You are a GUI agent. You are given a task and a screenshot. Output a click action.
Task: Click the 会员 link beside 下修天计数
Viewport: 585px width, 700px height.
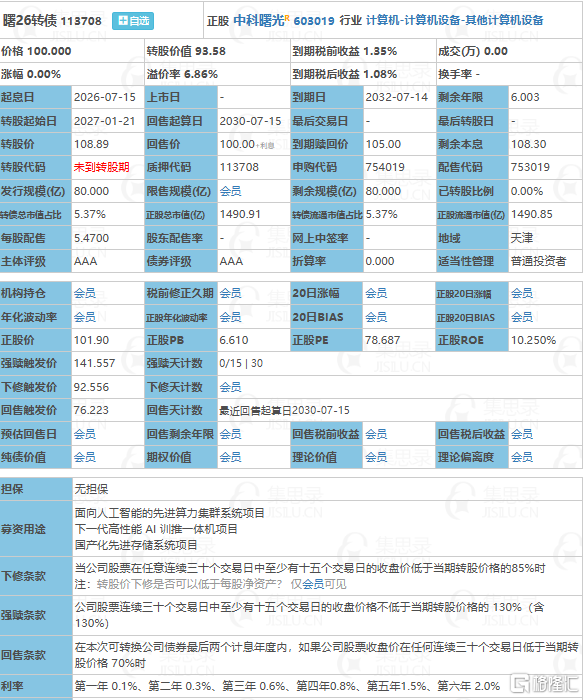pos(230,387)
